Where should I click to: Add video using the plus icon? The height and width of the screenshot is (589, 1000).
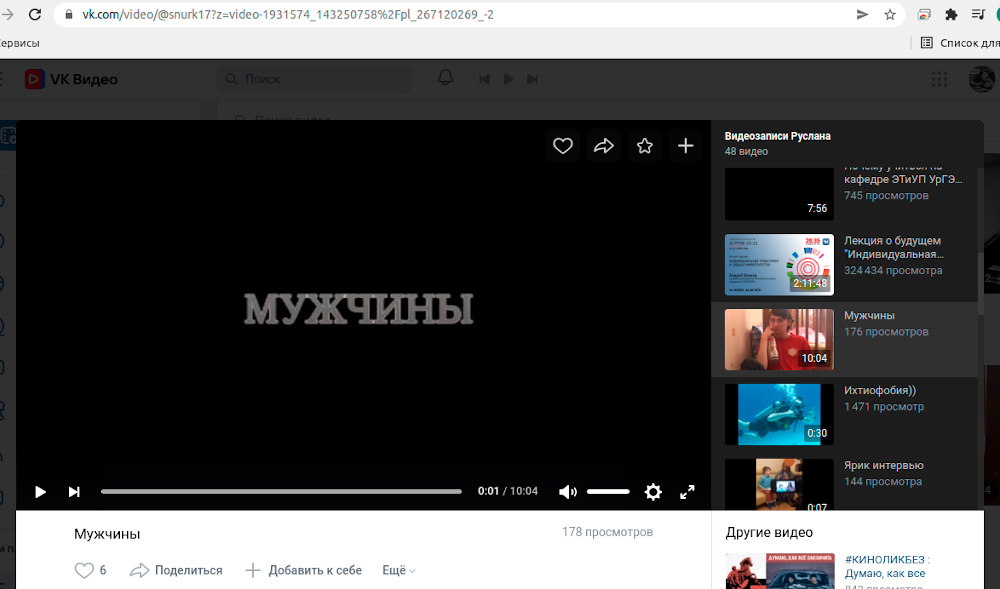[x=686, y=146]
